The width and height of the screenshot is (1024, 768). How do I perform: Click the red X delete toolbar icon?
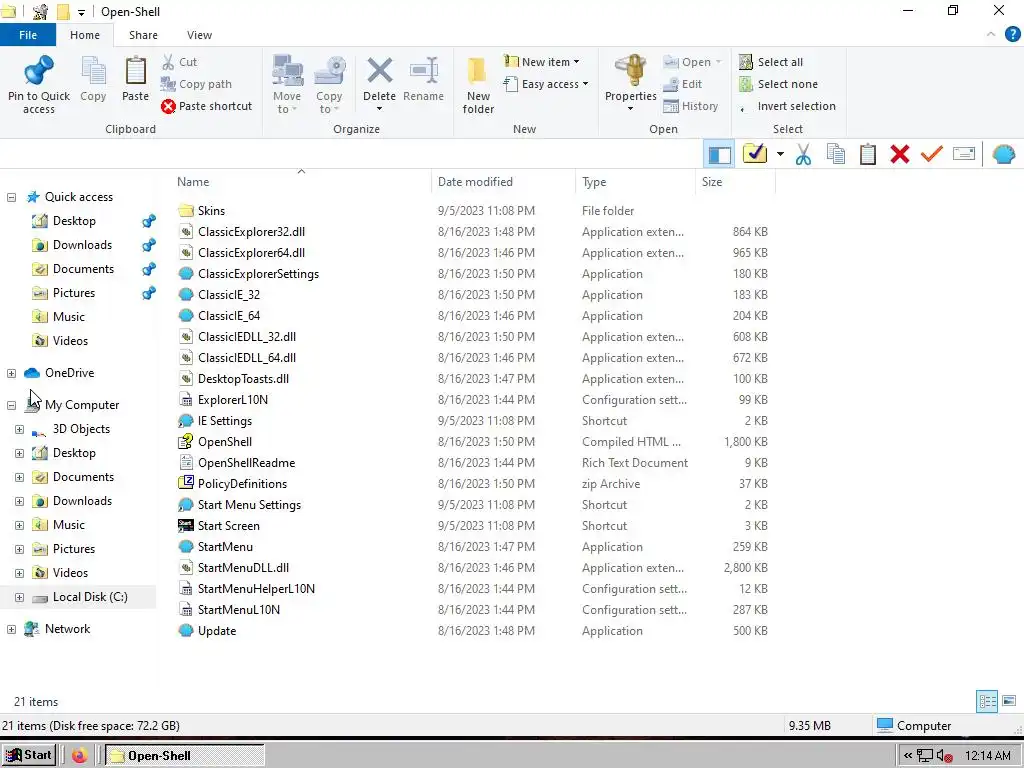[x=900, y=155]
